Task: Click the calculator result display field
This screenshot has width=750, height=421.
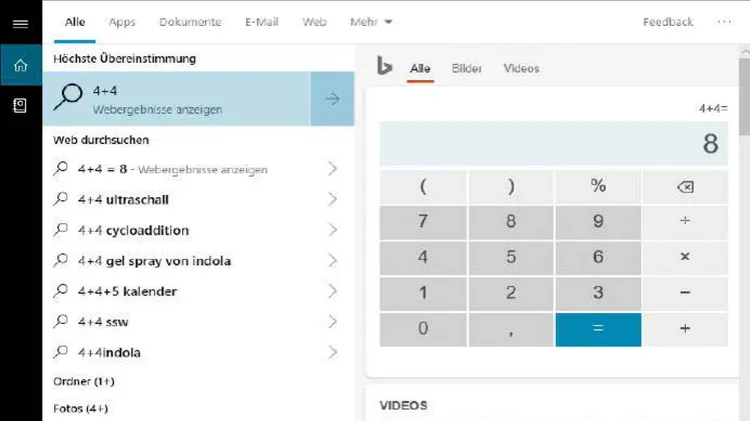Action: 554,144
